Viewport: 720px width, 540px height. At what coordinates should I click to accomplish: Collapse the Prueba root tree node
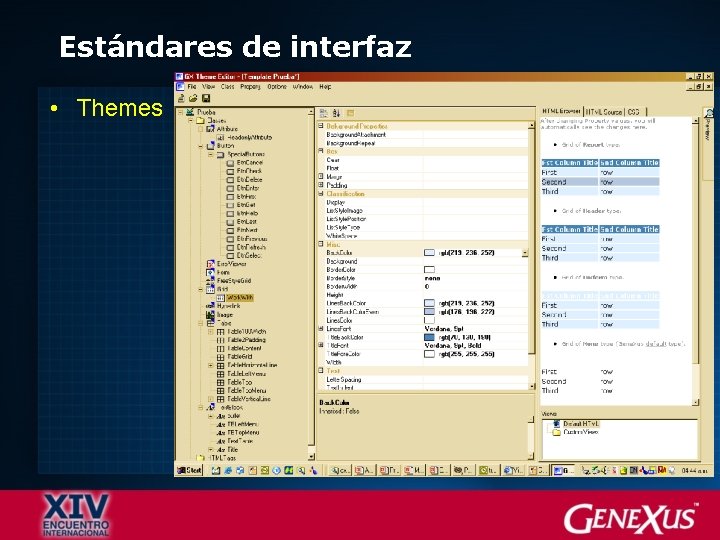(180, 112)
